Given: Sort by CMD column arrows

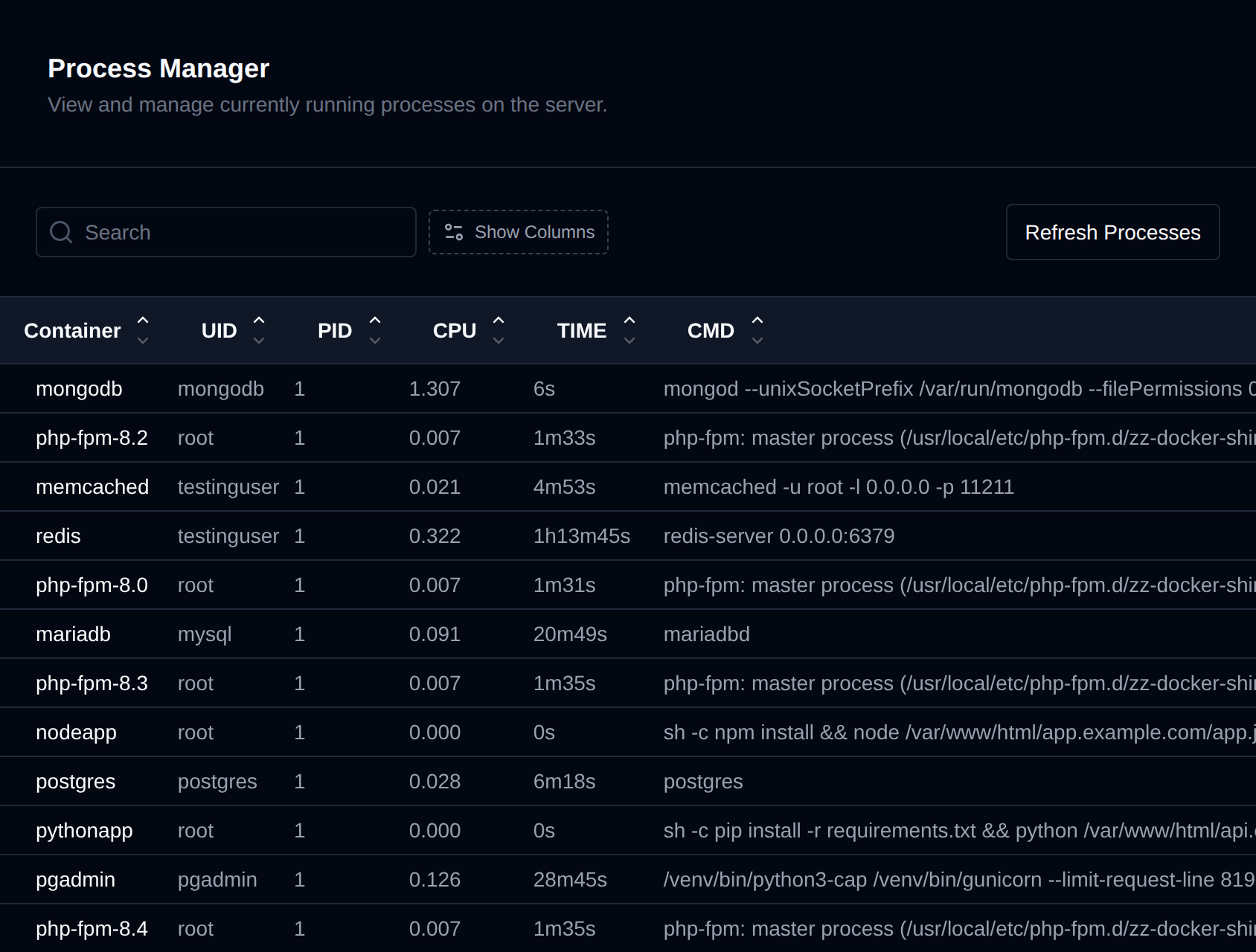Looking at the screenshot, I should pos(757,330).
